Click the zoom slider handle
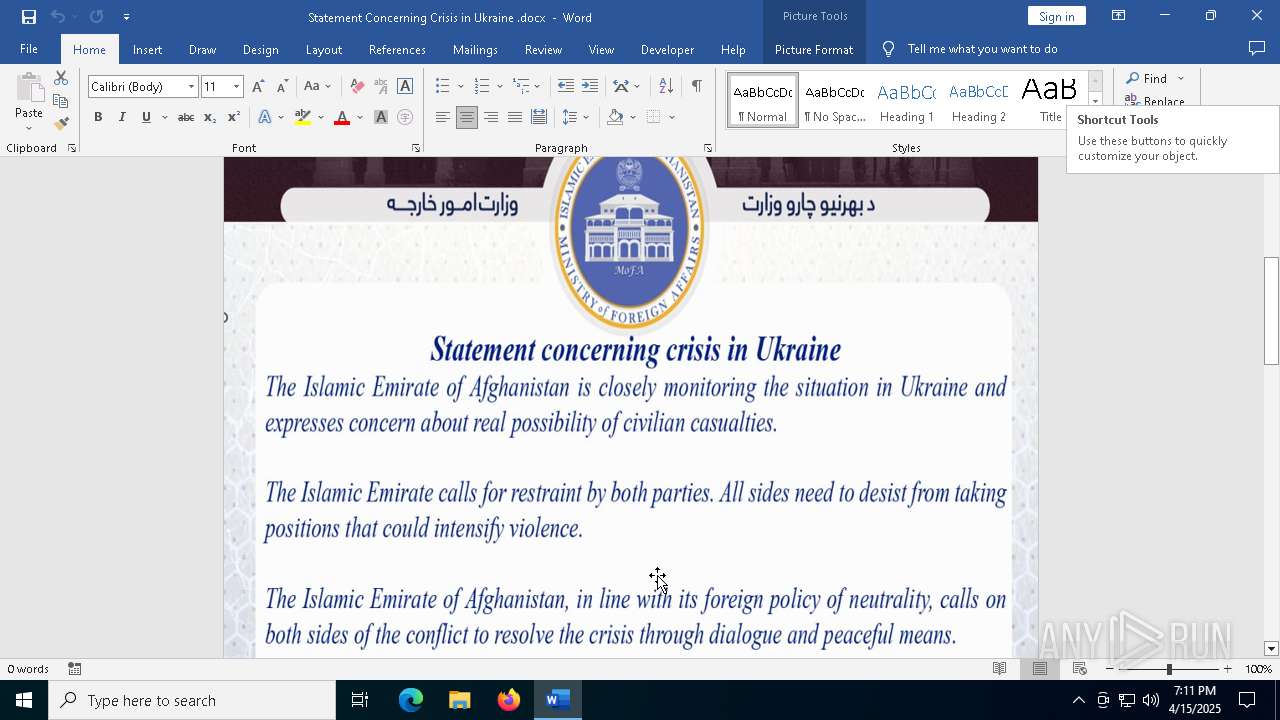This screenshot has height=720, width=1280. click(x=1169, y=669)
